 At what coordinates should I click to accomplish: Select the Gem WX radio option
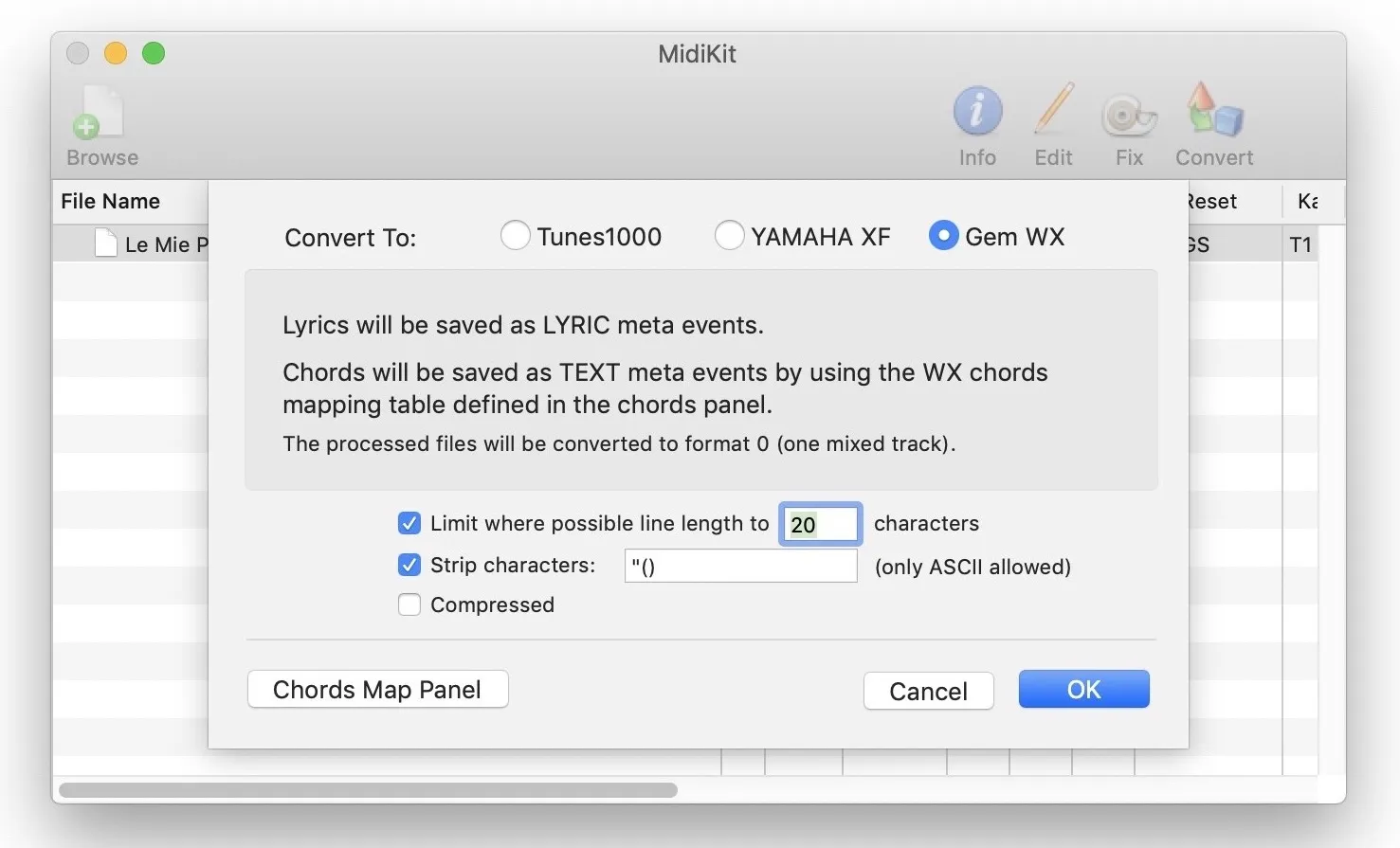point(943,236)
